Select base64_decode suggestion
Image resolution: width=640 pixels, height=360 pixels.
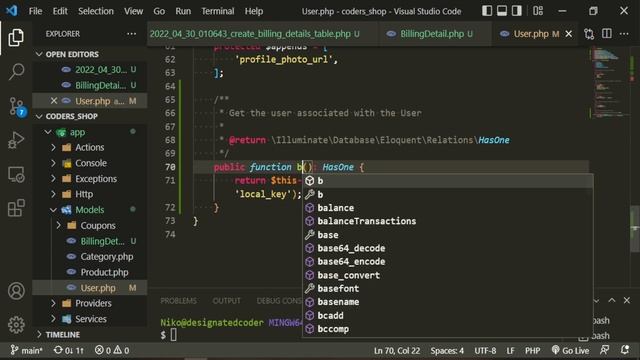point(448,248)
